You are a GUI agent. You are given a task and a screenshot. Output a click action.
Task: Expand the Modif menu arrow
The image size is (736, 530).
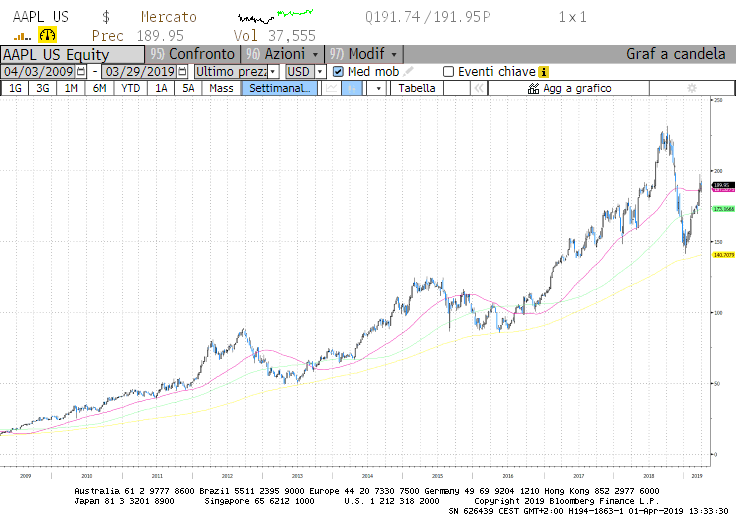coord(394,55)
